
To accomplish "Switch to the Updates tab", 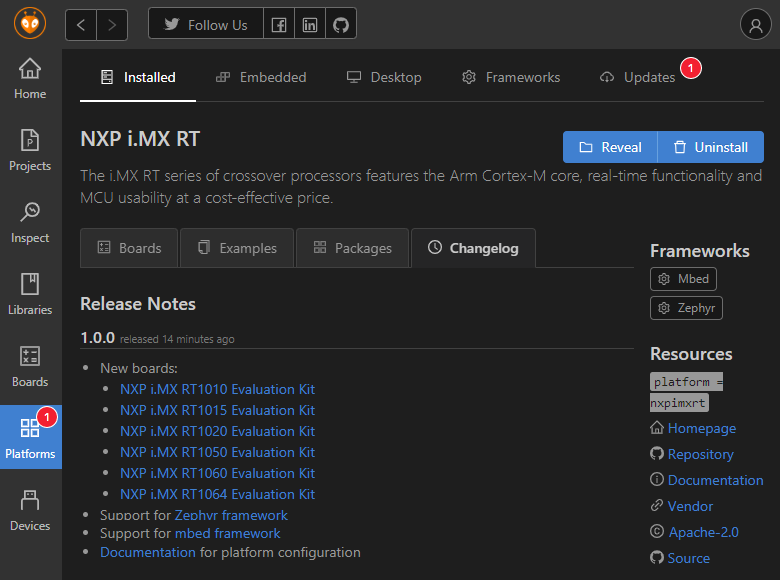I will click(638, 77).
